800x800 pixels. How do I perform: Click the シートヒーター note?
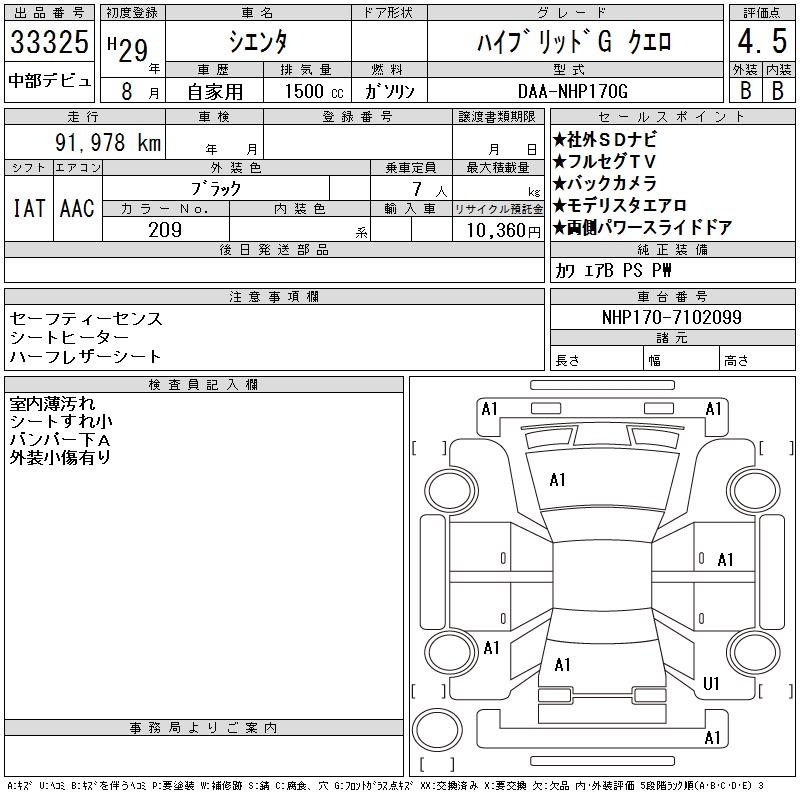coord(69,337)
